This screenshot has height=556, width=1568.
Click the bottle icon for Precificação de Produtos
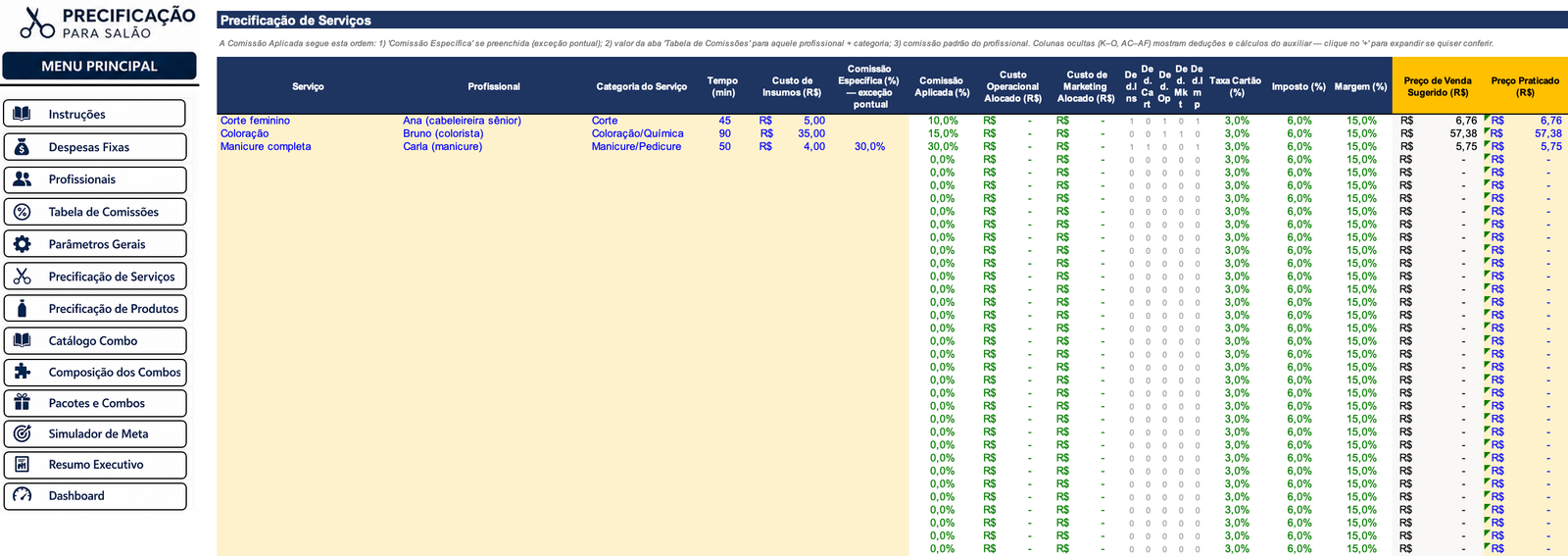pos(23,309)
